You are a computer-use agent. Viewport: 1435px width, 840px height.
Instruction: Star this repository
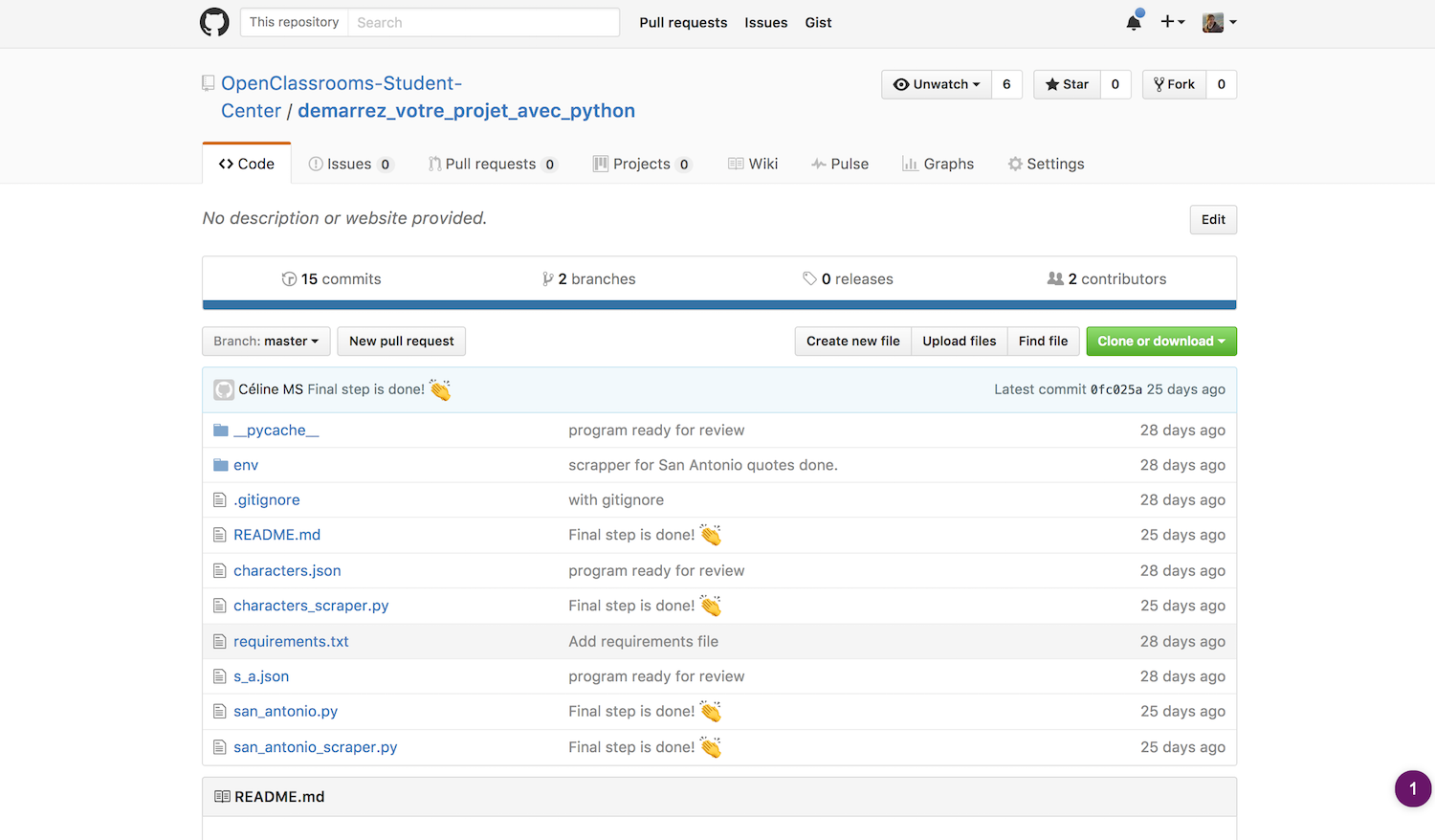pyautogui.click(x=1067, y=84)
